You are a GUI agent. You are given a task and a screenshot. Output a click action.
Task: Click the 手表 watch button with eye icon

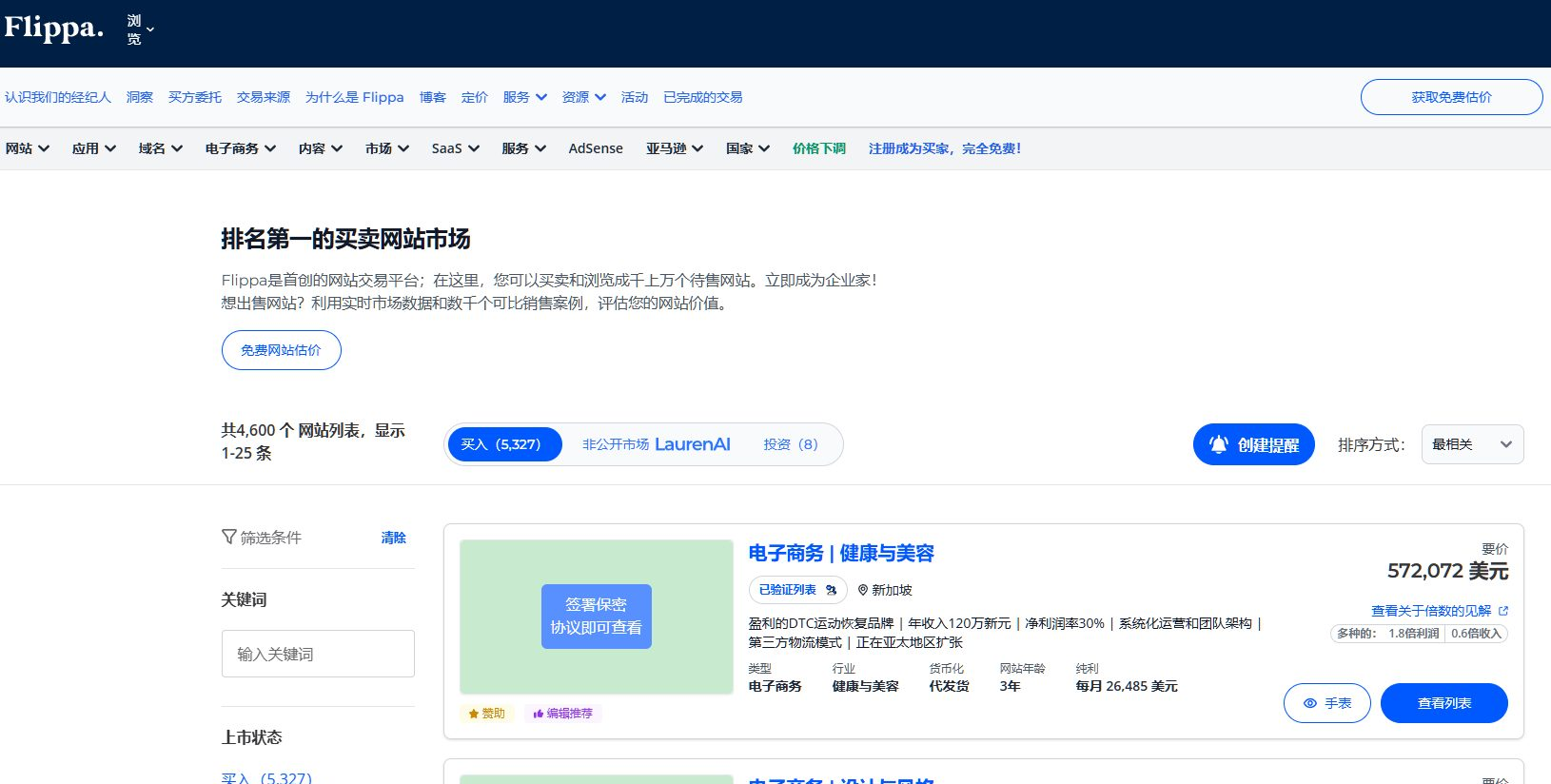[1327, 703]
